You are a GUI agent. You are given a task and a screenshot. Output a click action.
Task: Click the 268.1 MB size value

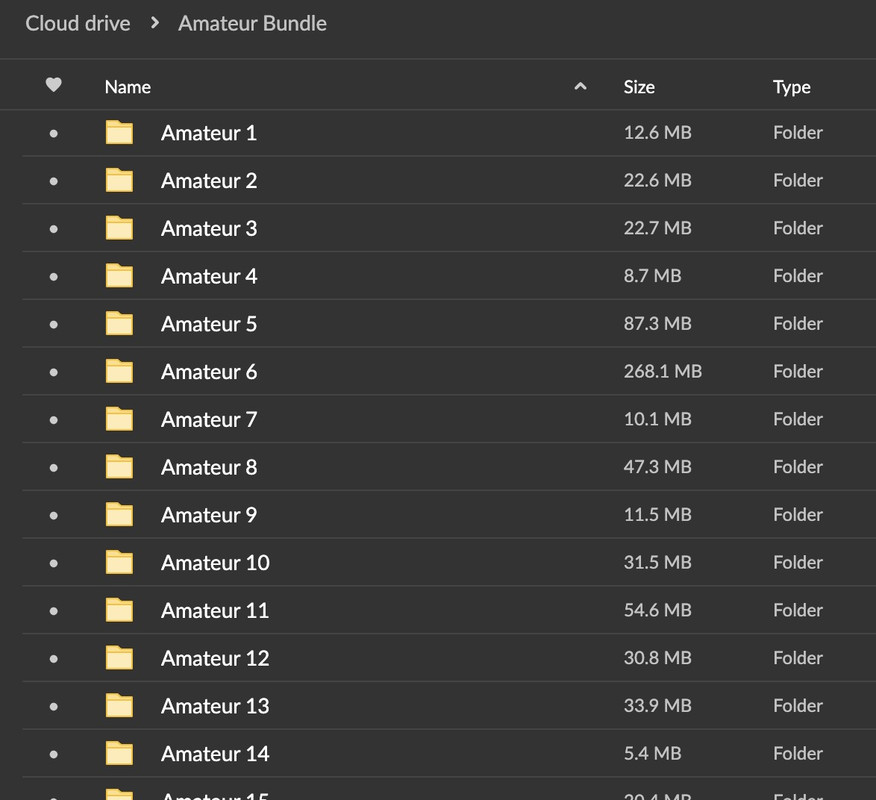663,371
